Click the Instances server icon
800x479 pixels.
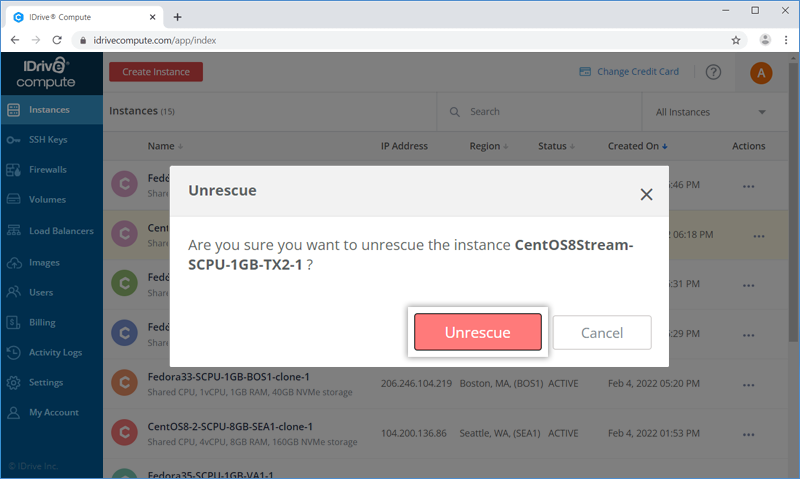tap(14, 110)
